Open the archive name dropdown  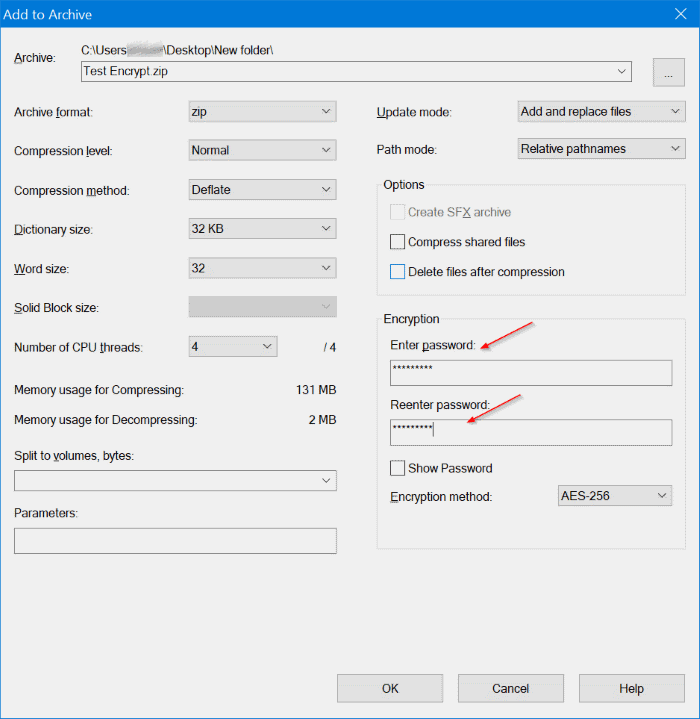tap(621, 72)
